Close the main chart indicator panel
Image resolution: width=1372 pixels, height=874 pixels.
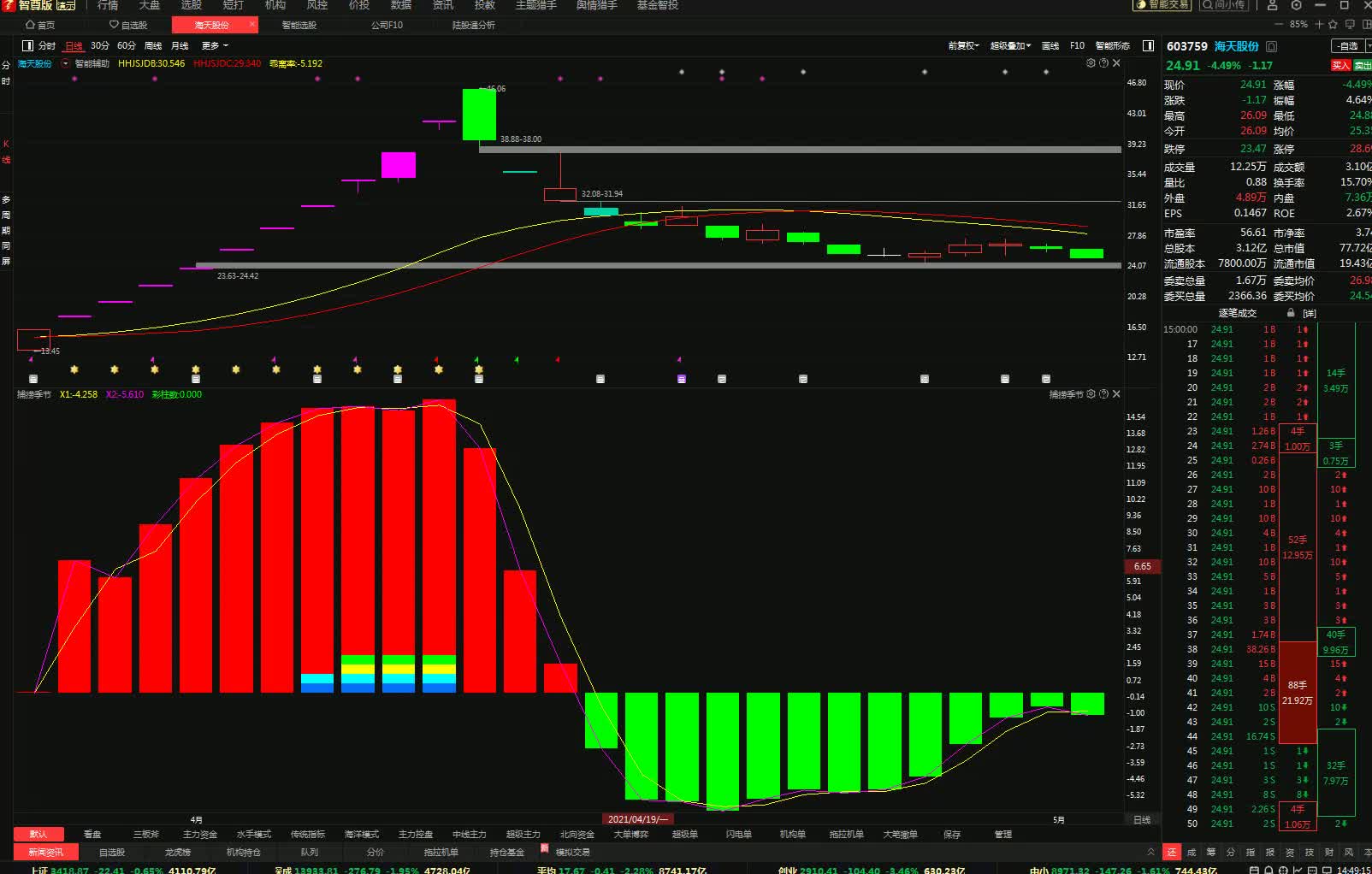click(x=1116, y=63)
